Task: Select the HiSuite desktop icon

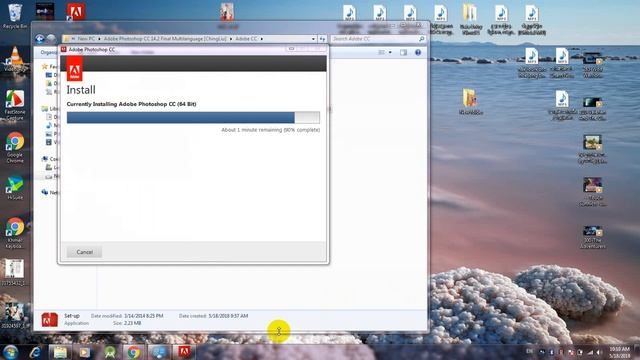Action: click(x=15, y=188)
